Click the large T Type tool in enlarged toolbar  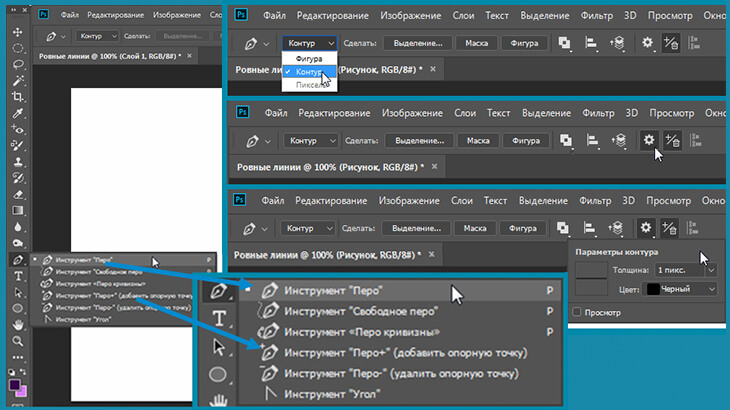coord(219,319)
